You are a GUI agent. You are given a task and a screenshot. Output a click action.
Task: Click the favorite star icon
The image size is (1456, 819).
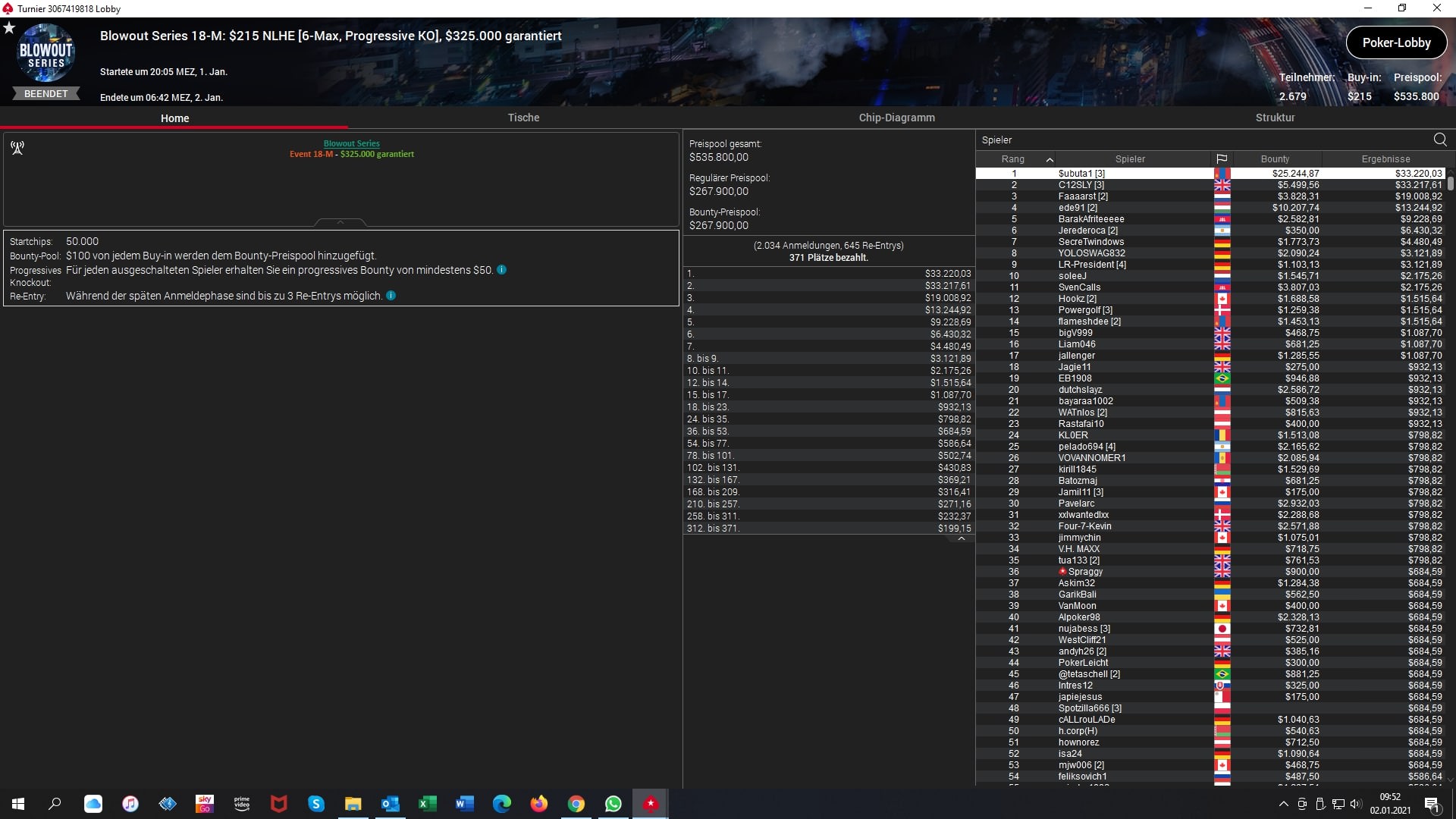pos(9,28)
